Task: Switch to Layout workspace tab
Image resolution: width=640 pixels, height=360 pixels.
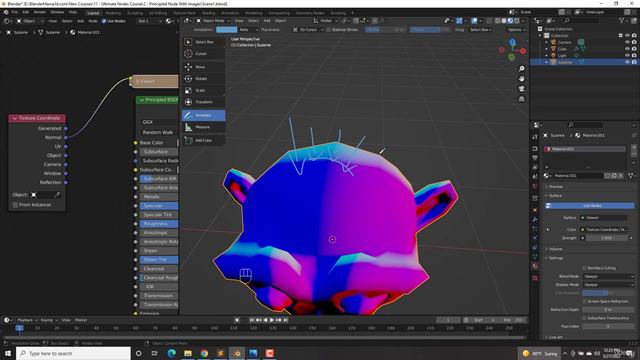Action: [x=93, y=13]
